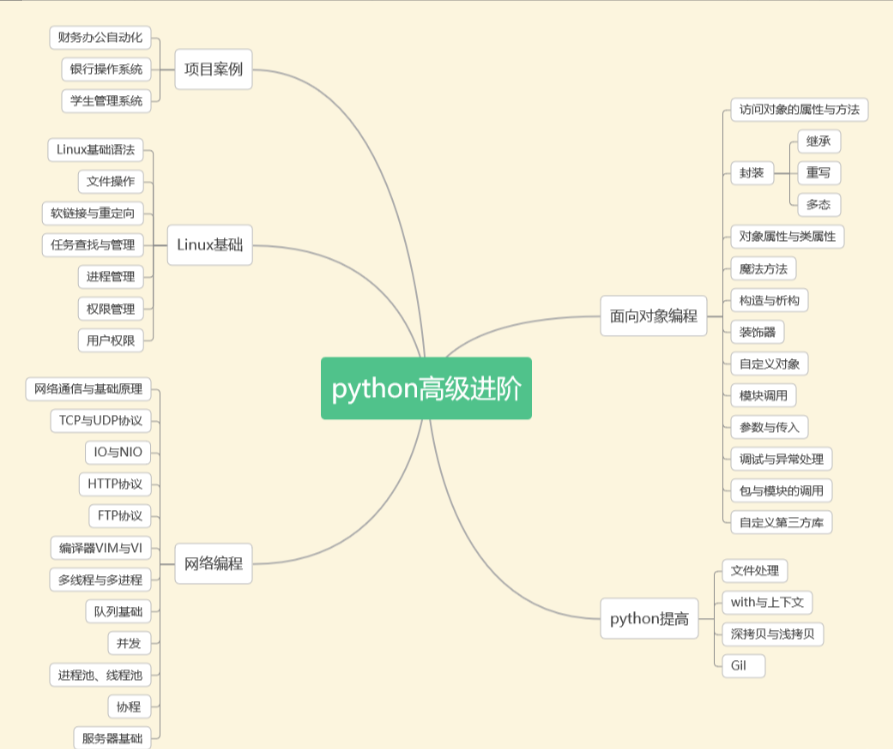The height and width of the screenshot is (749, 893).
Task: Click the 软链接与重定向 node
Action: (x=93, y=213)
